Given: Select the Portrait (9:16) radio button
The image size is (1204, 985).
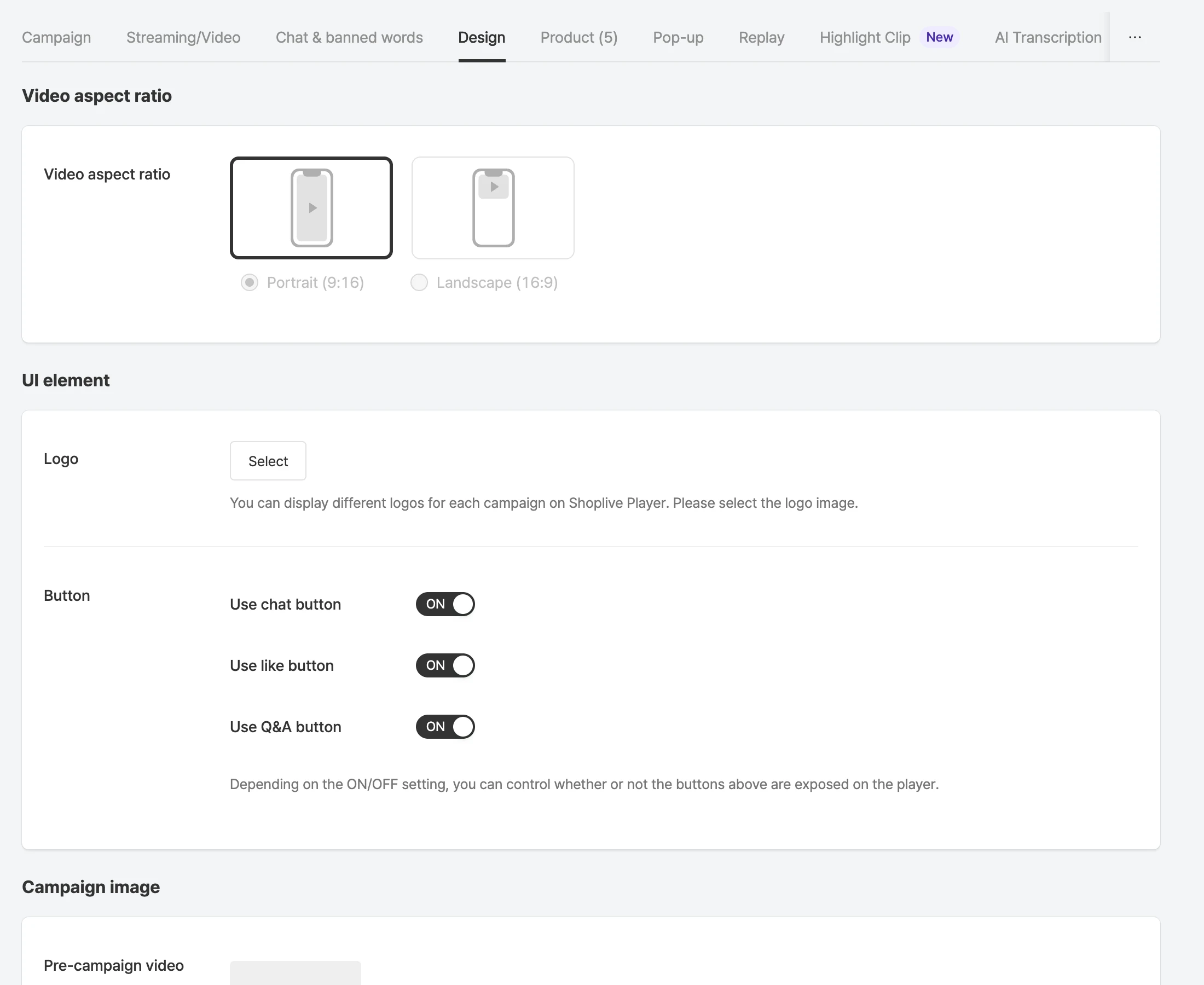Looking at the screenshot, I should click(250, 282).
